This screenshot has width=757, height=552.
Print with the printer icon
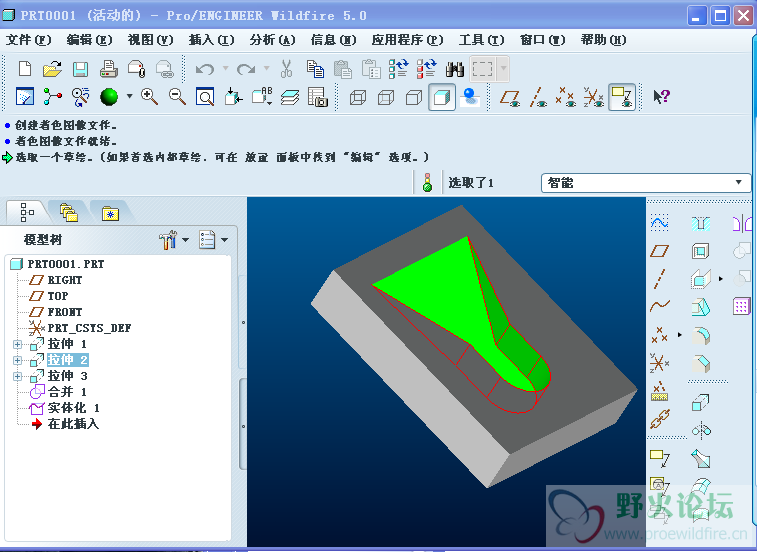click(x=109, y=69)
